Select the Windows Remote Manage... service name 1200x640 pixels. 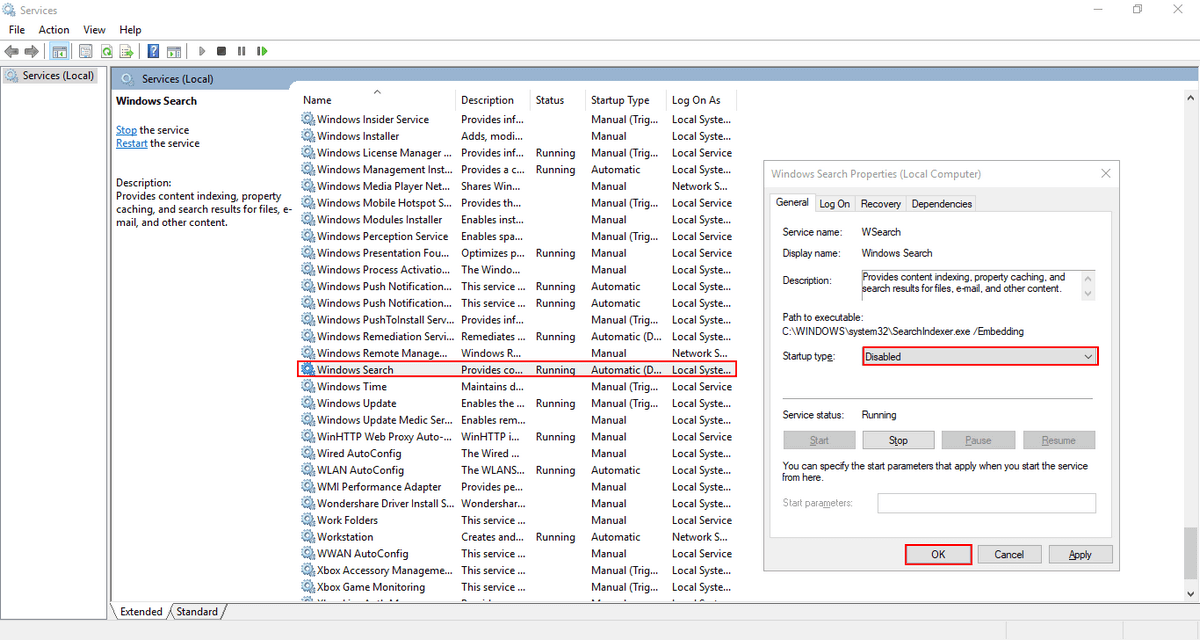[x=383, y=353]
